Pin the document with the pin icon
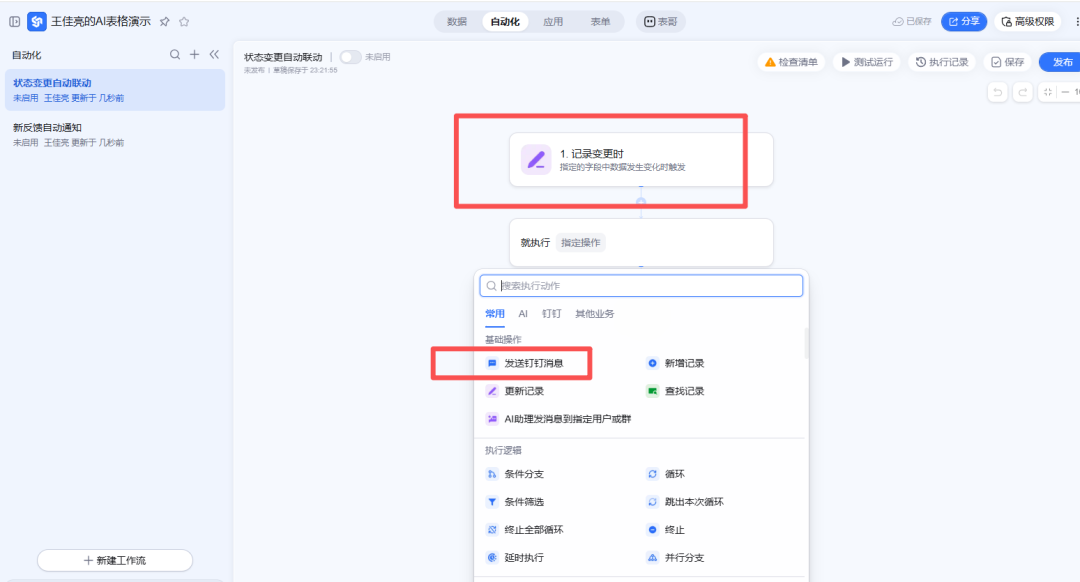The image size is (1080, 582). 165,21
